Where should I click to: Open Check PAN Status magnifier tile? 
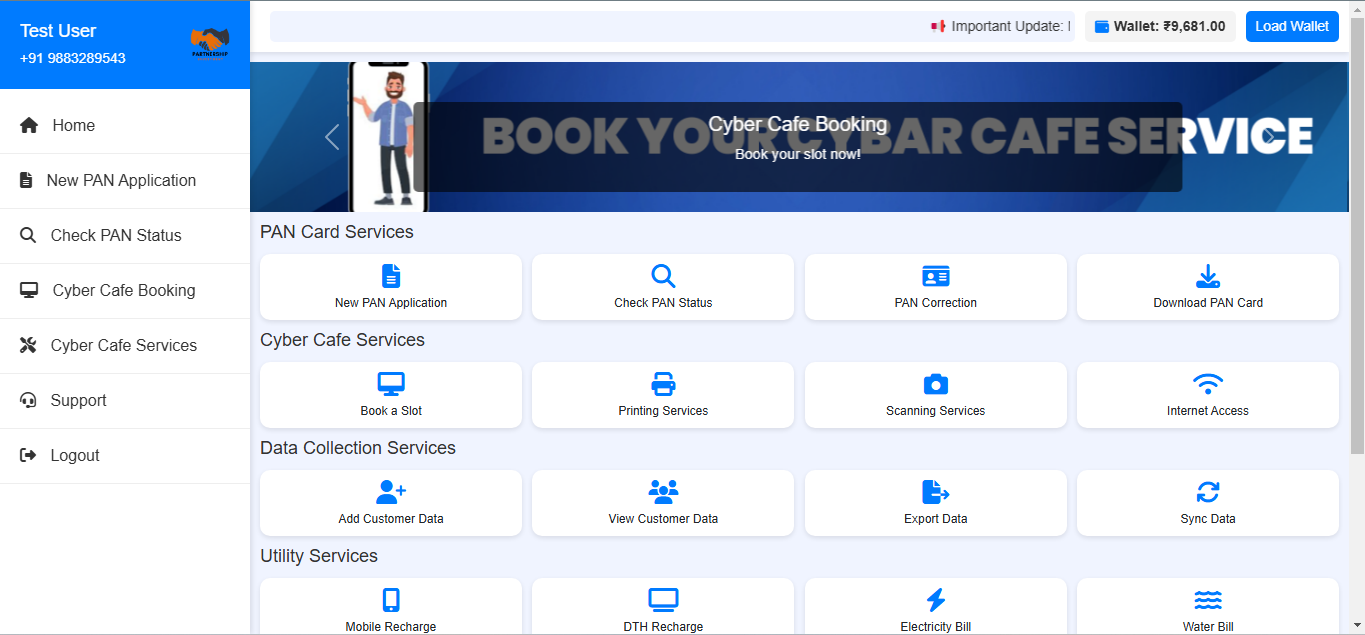click(x=663, y=277)
